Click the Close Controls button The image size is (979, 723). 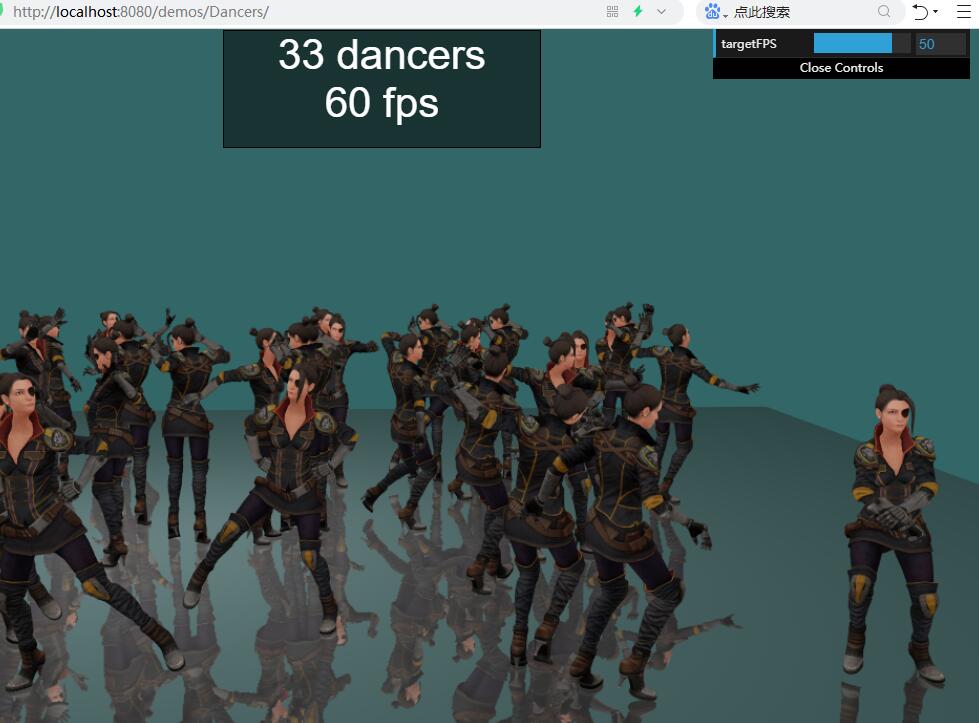coord(841,67)
